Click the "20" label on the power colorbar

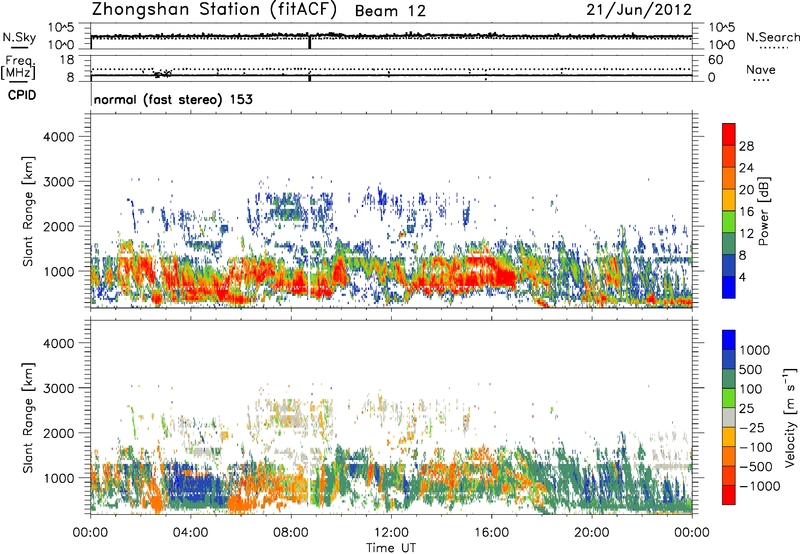tap(746, 190)
